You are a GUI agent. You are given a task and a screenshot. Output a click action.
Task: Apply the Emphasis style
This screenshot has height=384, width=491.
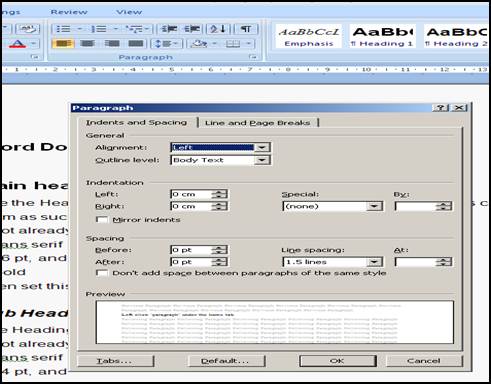pos(309,36)
